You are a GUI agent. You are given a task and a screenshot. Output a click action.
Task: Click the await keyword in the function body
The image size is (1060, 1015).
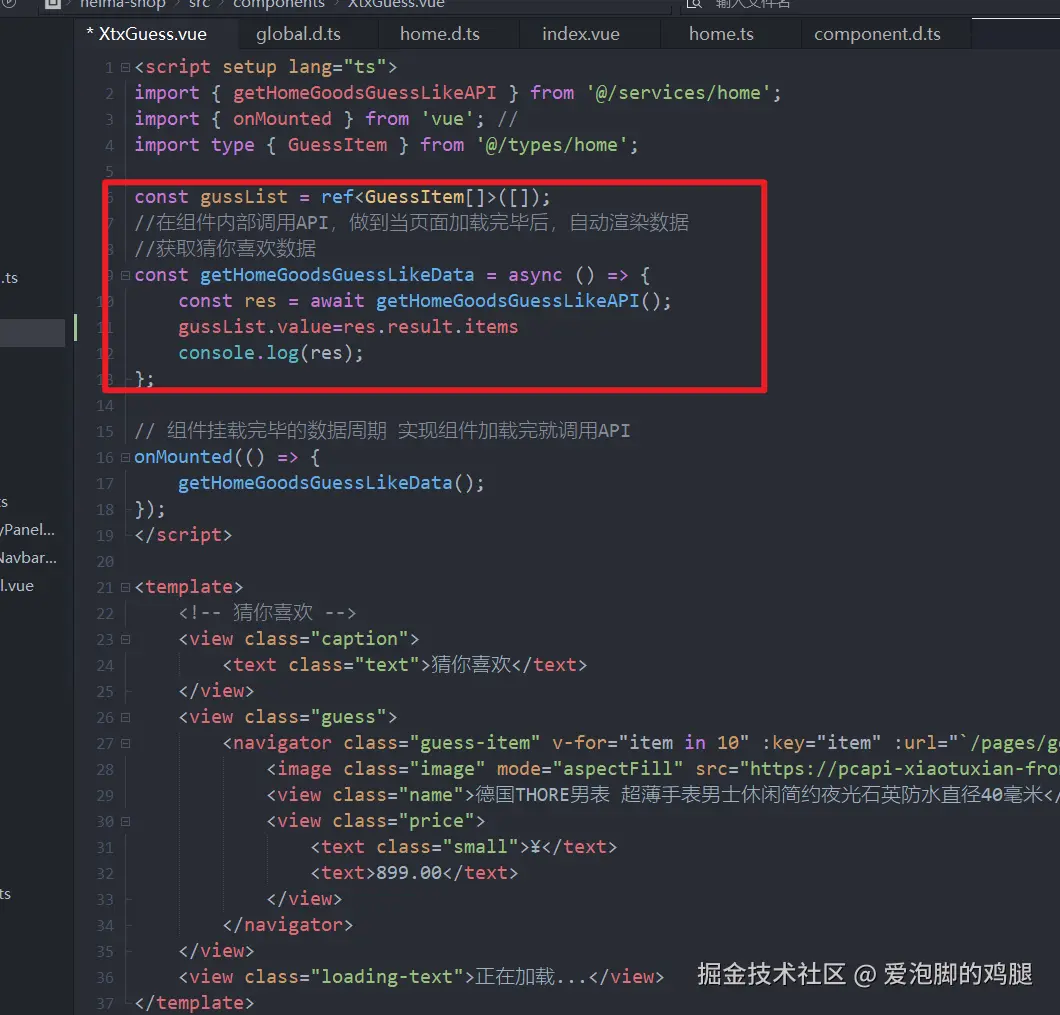[x=337, y=301]
